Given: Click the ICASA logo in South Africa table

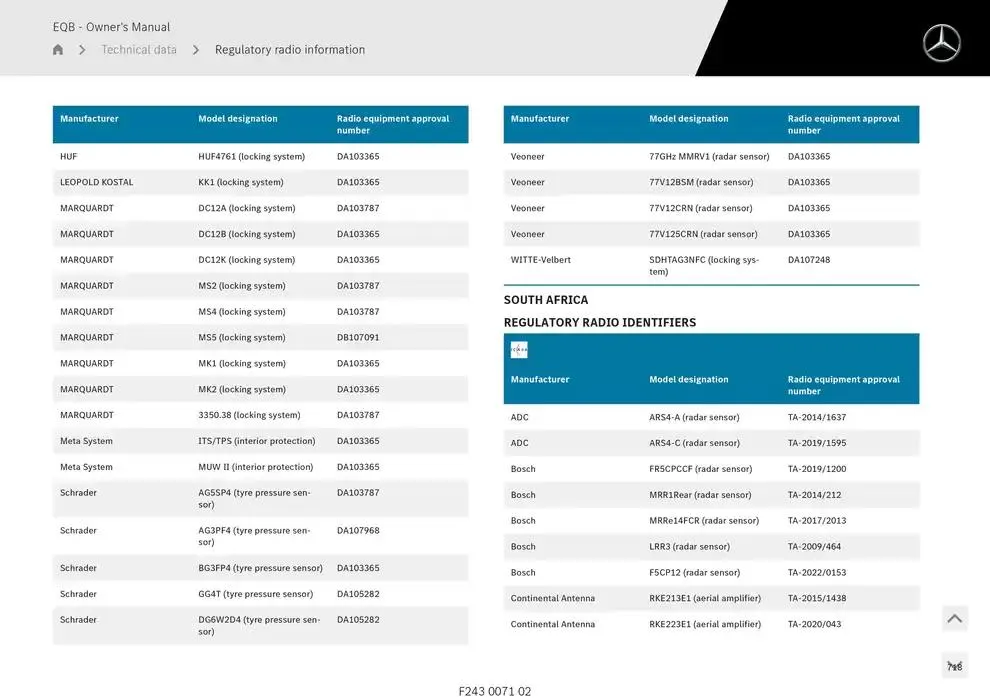Looking at the screenshot, I should [519, 350].
